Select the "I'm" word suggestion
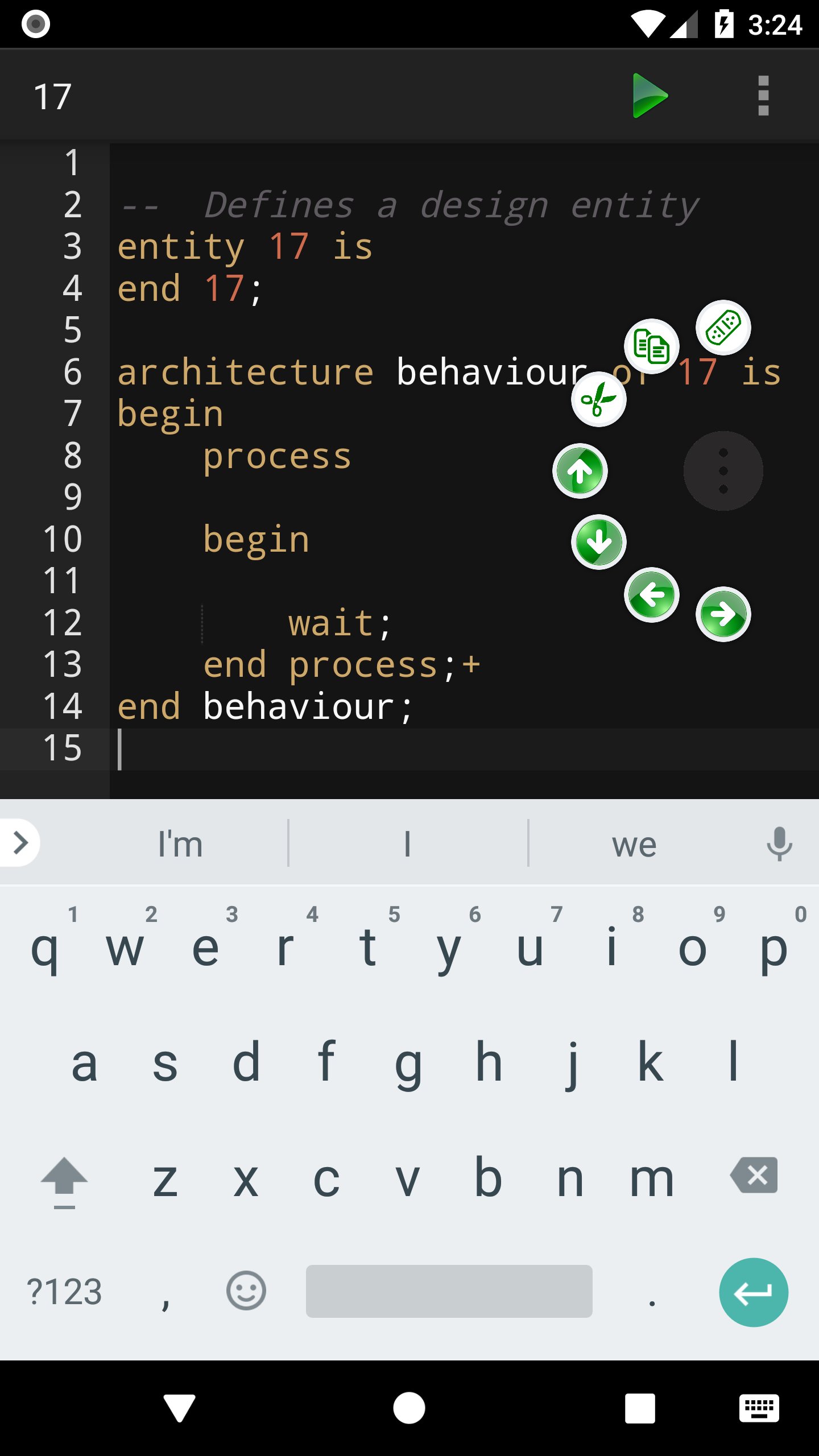819x1456 pixels. 180,844
